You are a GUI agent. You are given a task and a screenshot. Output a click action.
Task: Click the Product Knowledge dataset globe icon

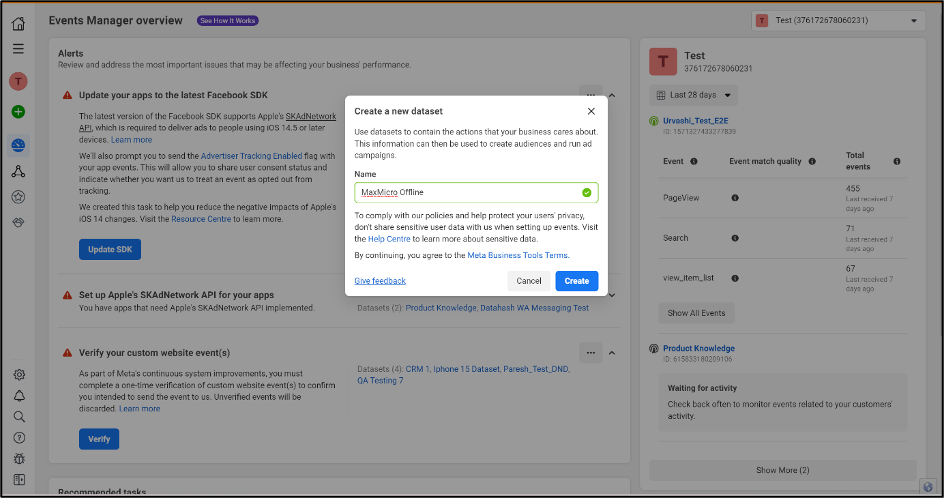tap(654, 349)
